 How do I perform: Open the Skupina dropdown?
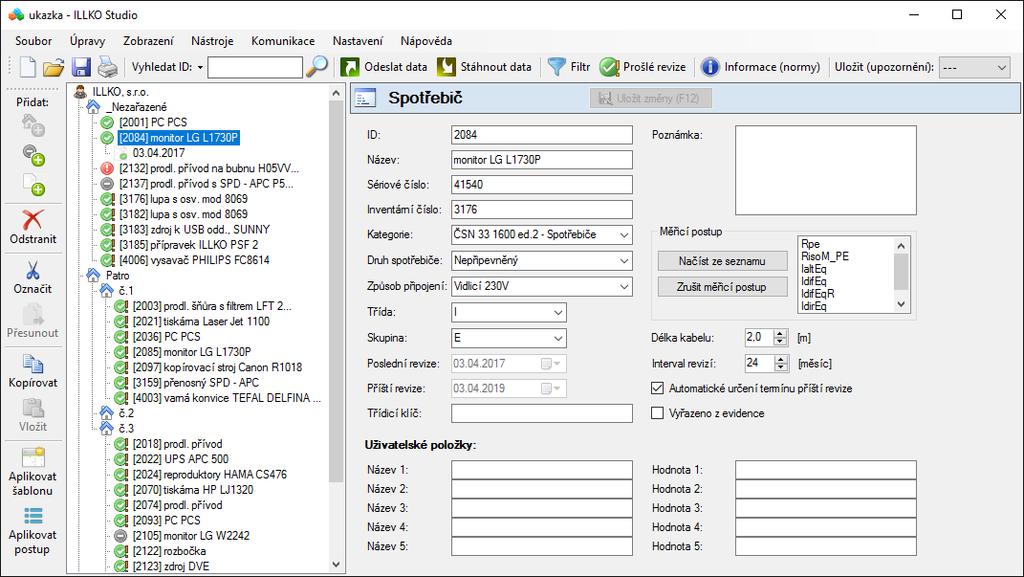(558, 338)
